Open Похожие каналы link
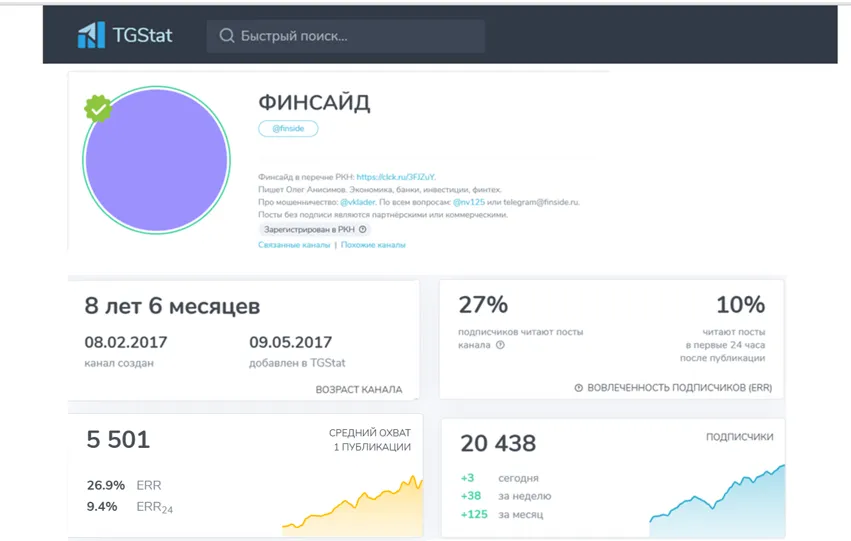The width and height of the screenshot is (851, 541). [373, 245]
